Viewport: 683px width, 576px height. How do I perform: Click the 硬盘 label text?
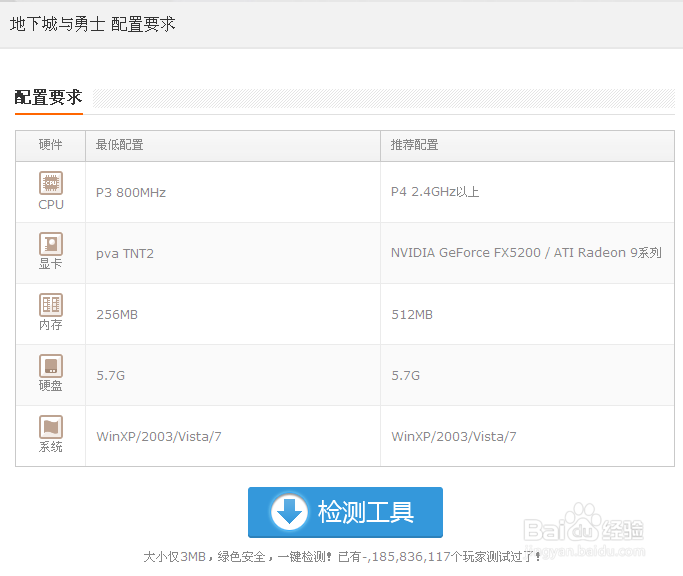pos(51,386)
